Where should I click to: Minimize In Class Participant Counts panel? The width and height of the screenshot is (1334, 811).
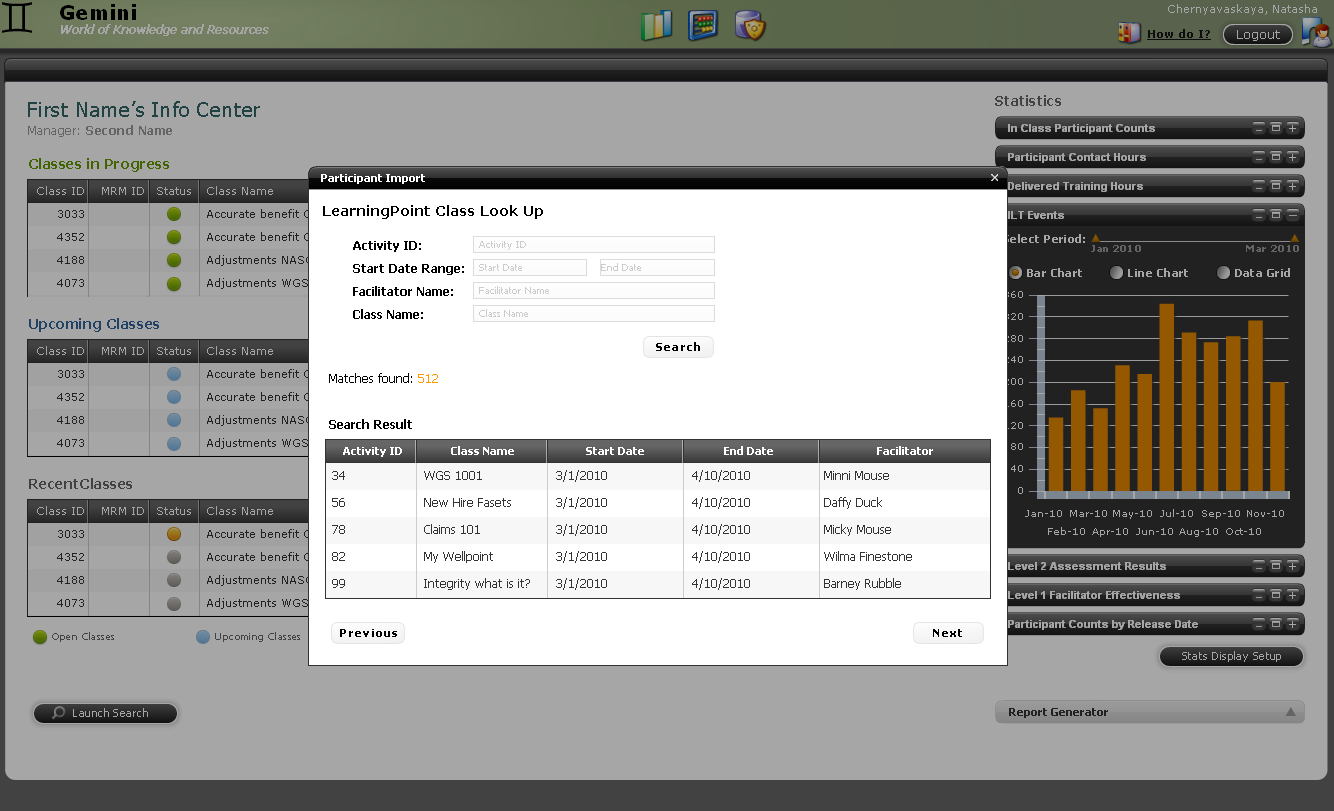(x=1259, y=128)
